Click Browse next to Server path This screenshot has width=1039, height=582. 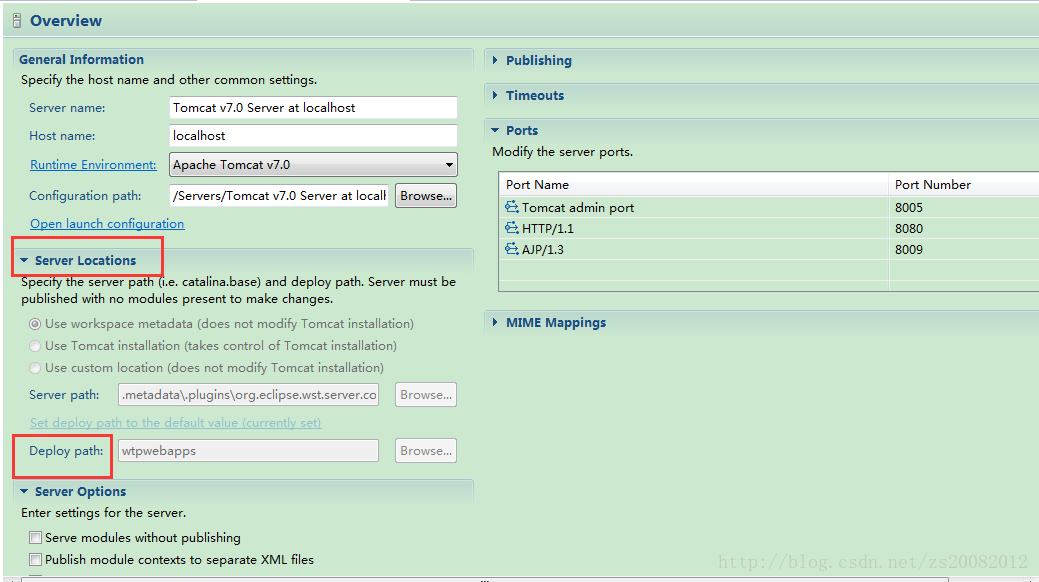click(x=426, y=394)
